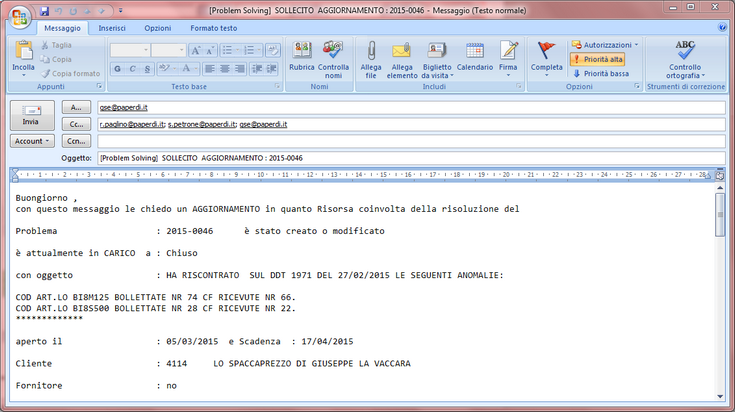
Task: Toggle Priorità alta importance
Action: pyautogui.click(x=598, y=59)
